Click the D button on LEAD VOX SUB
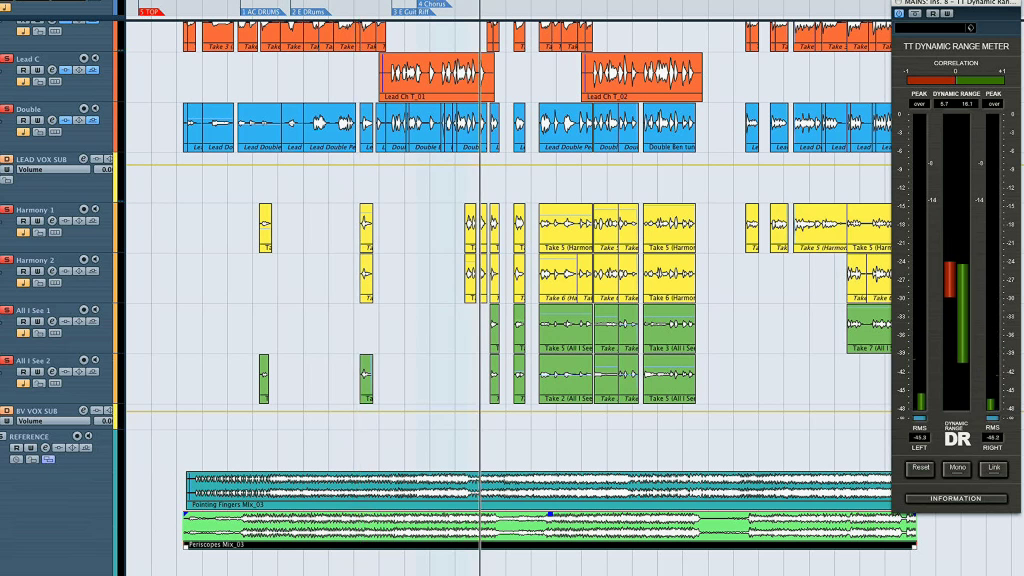This screenshot has width=1024, height=576. point(7,159)
